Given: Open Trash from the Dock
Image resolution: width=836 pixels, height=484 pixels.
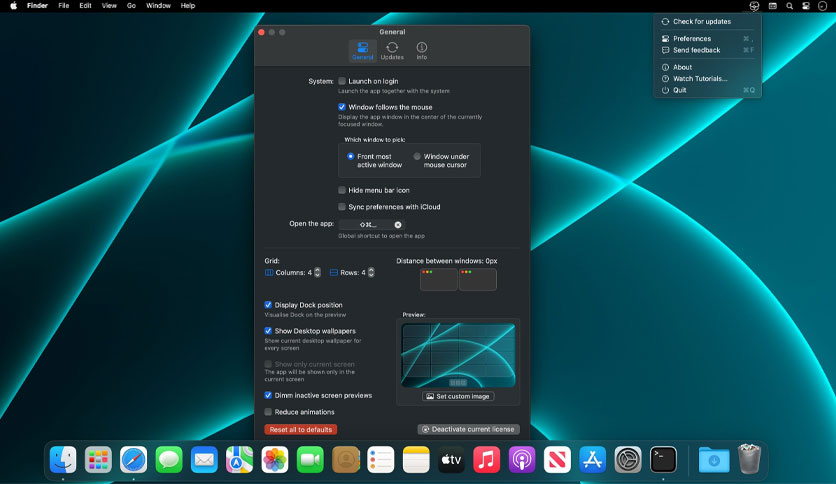Looking at the screenshot, I should tap(749, 458).
